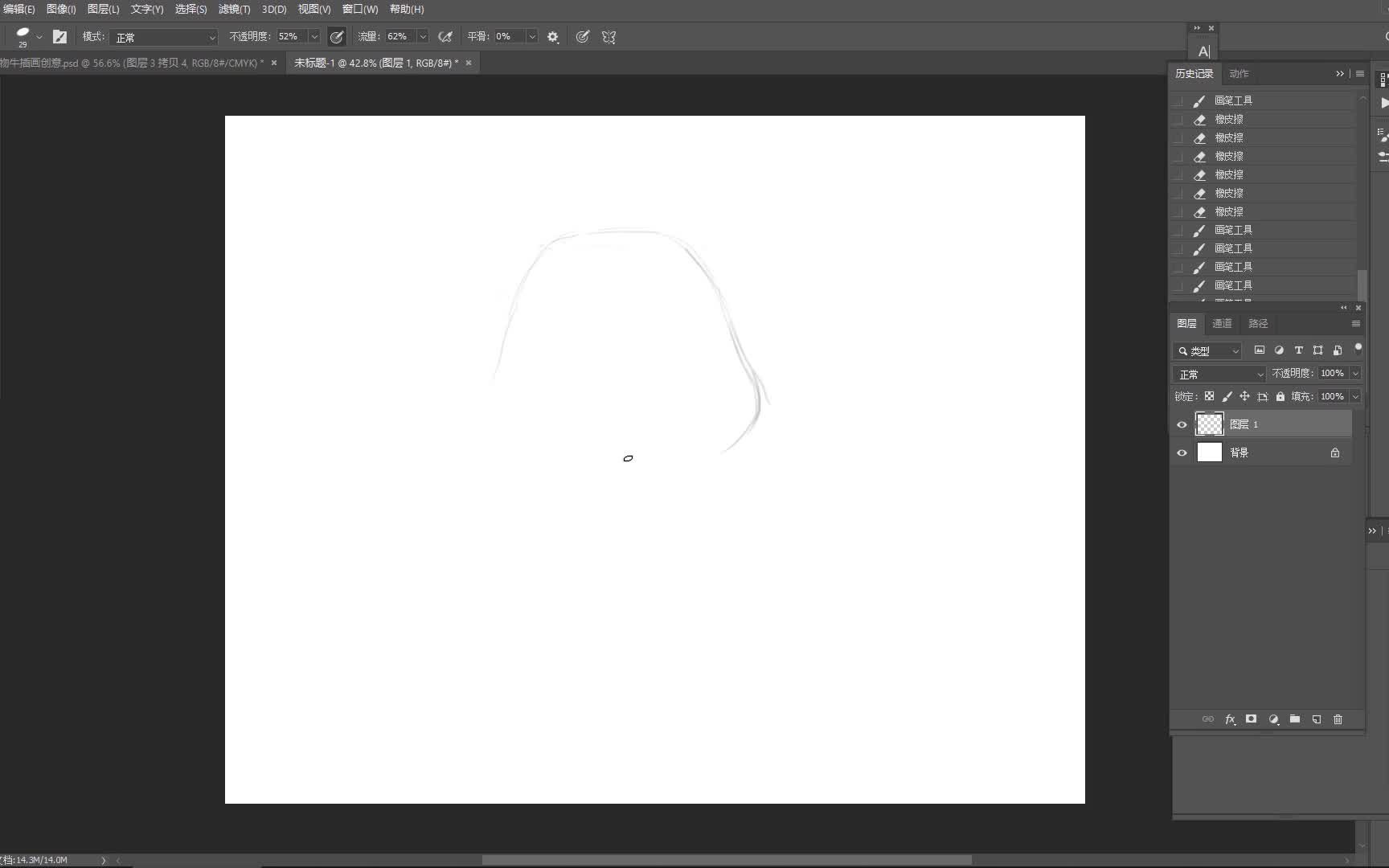
Task: Expand layer opacity 100% arrow
Action: pyautogui.click(x=1355, y=374)
